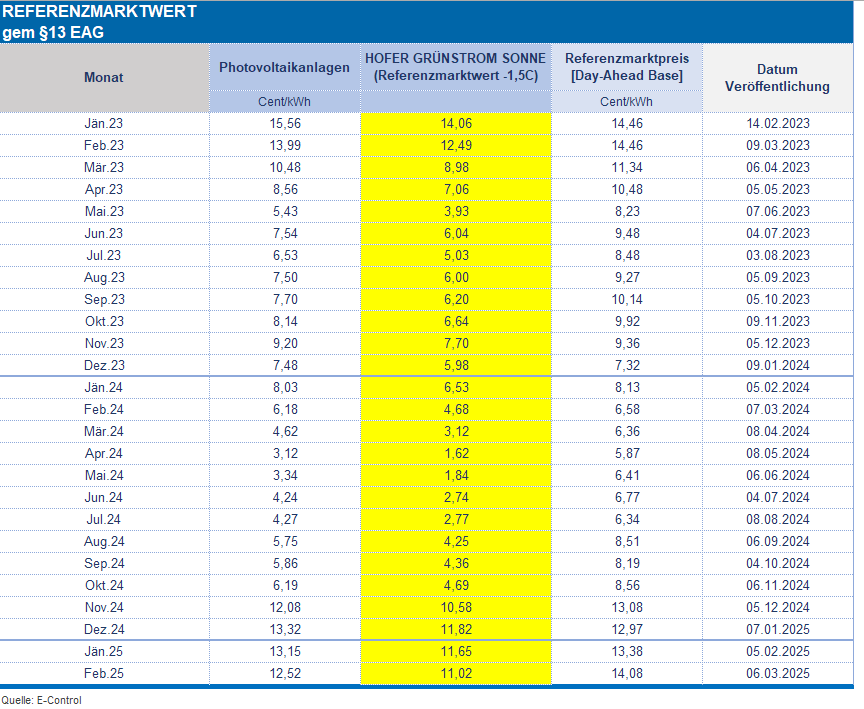The image size is (864, 709).
Task: Select the Datum Veröffentlichung column header
Action: pos(777,78)
